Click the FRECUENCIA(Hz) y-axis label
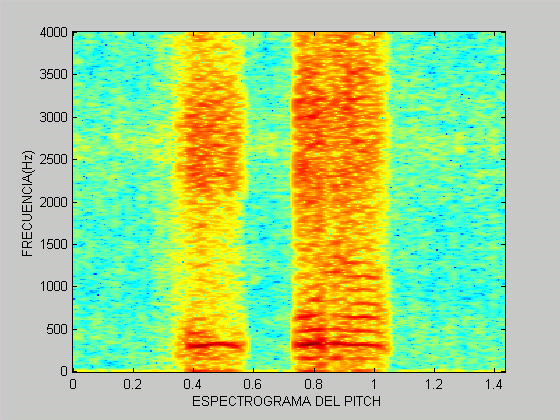 click(x=27, y=203)
